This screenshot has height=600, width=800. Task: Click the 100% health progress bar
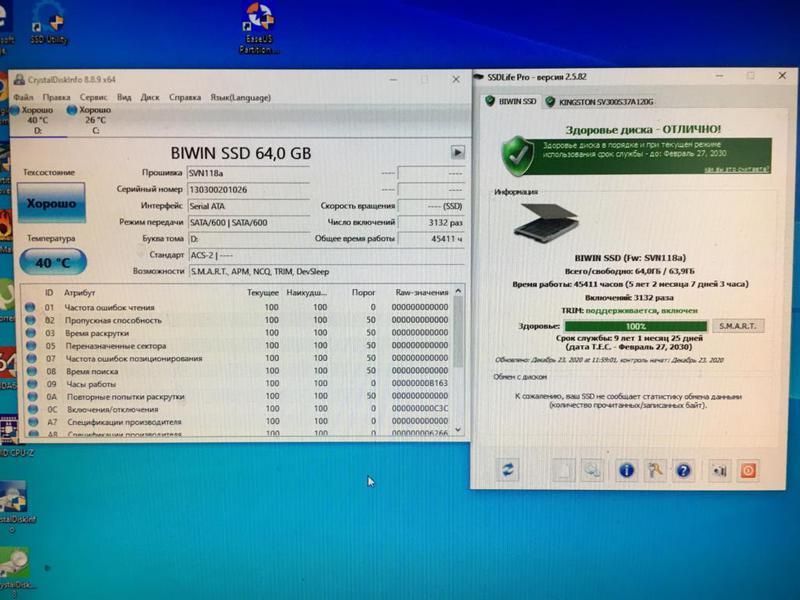(634, 326)
